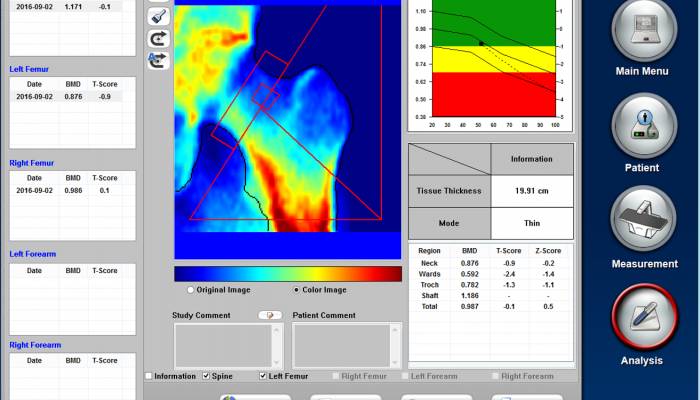Open the Main Menu round button
Image resolution: width=700 pixels, height=400 pixels.
pyautogui.click(x=644, y=29)
